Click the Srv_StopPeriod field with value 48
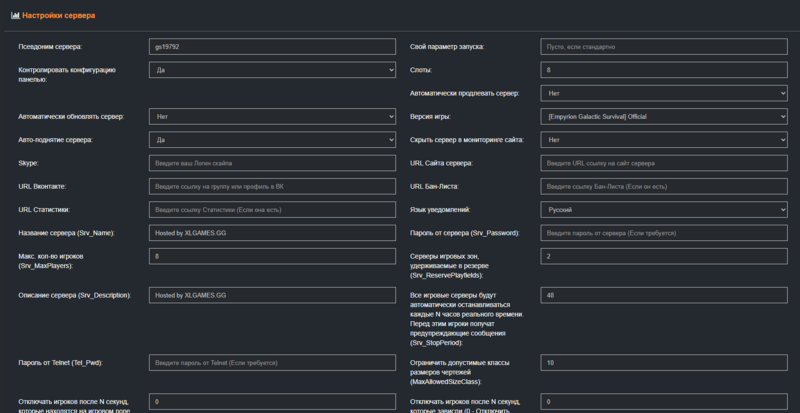 tap(664, 295)
